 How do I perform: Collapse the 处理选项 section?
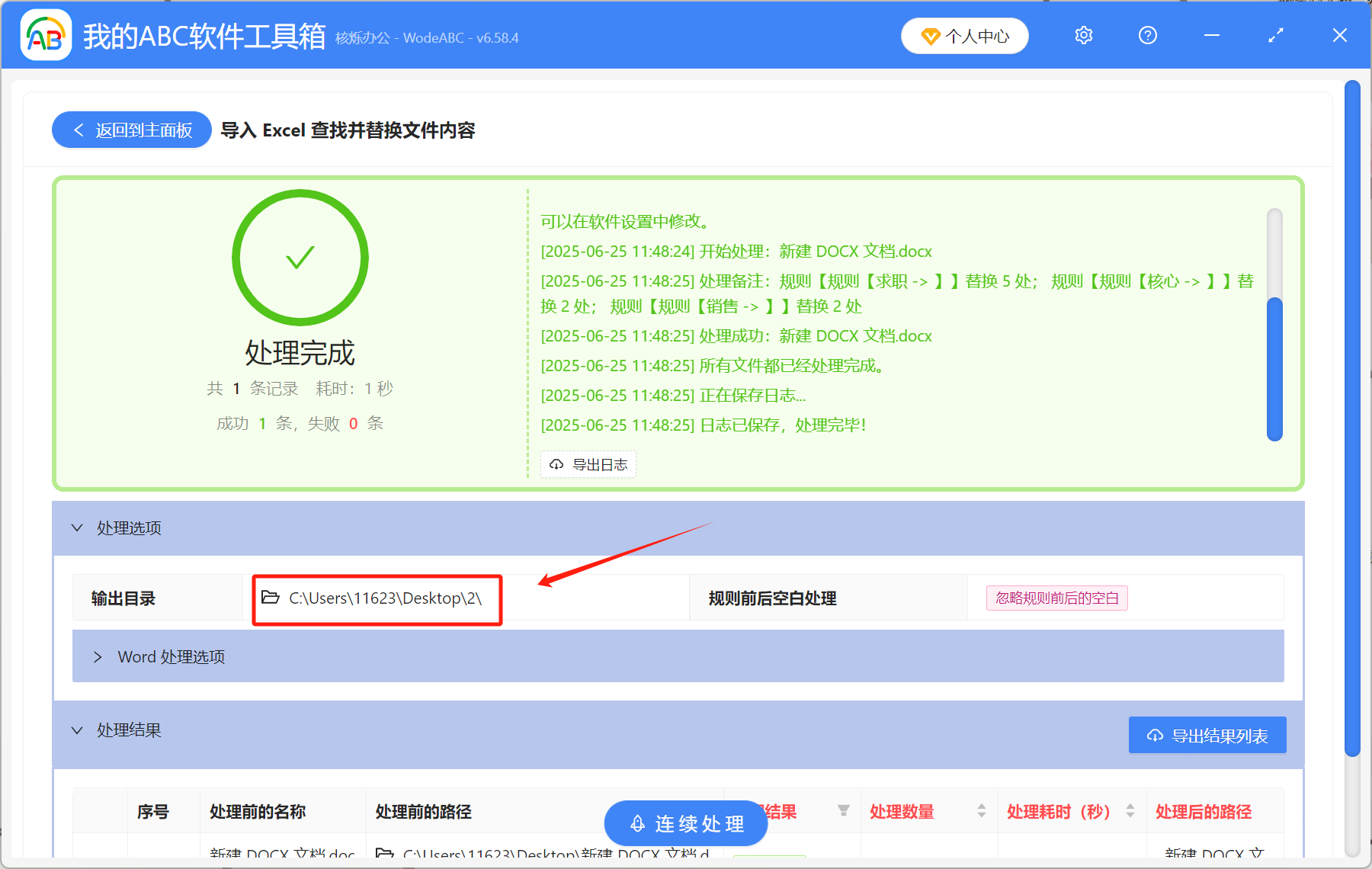pos(76,527)
